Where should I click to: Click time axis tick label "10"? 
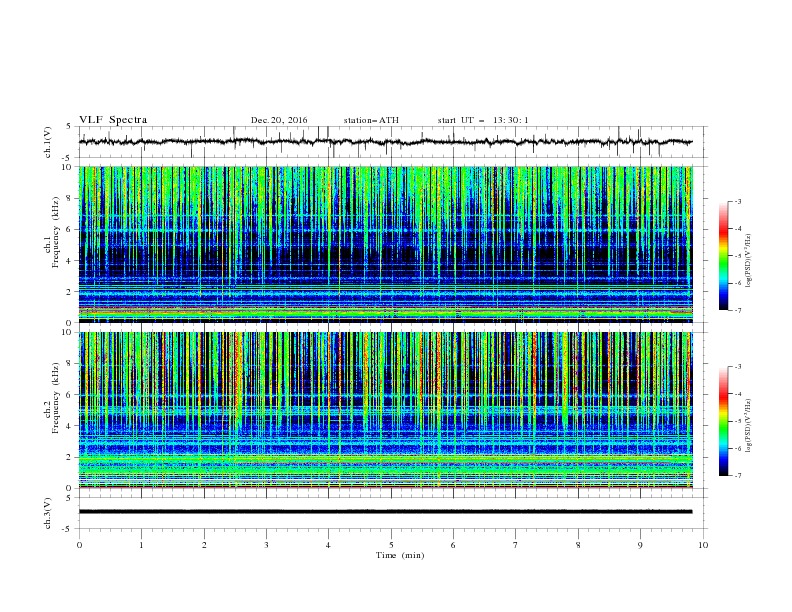click(x=703, y=545)
